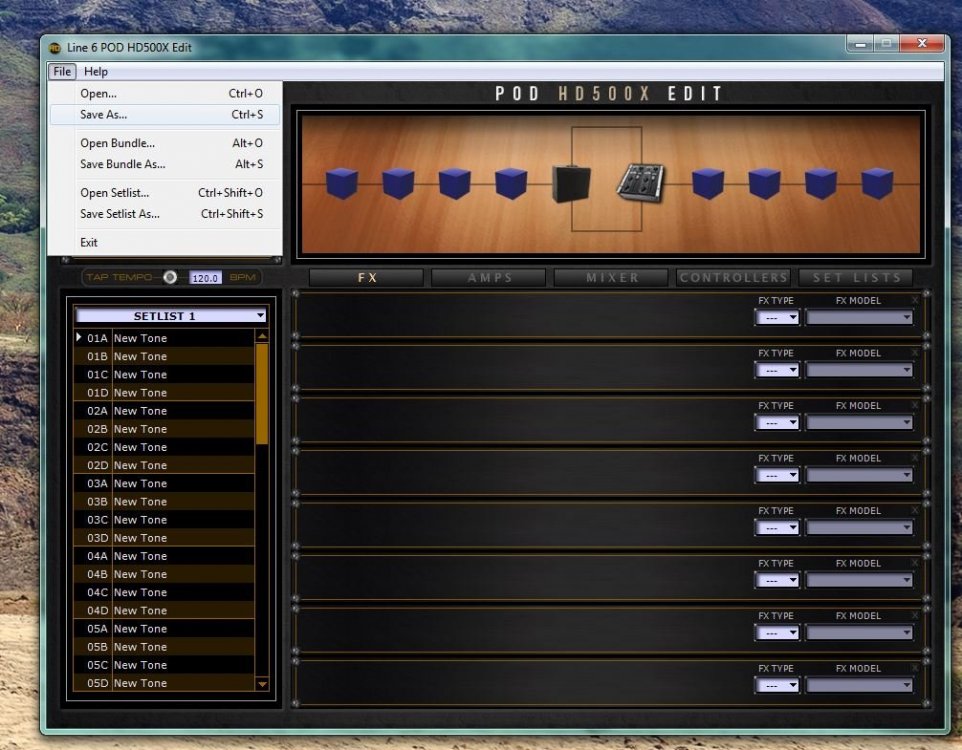Screen dimensions: 962x750
Task: Switch to the AMPS tab
Action: point(488,278)
